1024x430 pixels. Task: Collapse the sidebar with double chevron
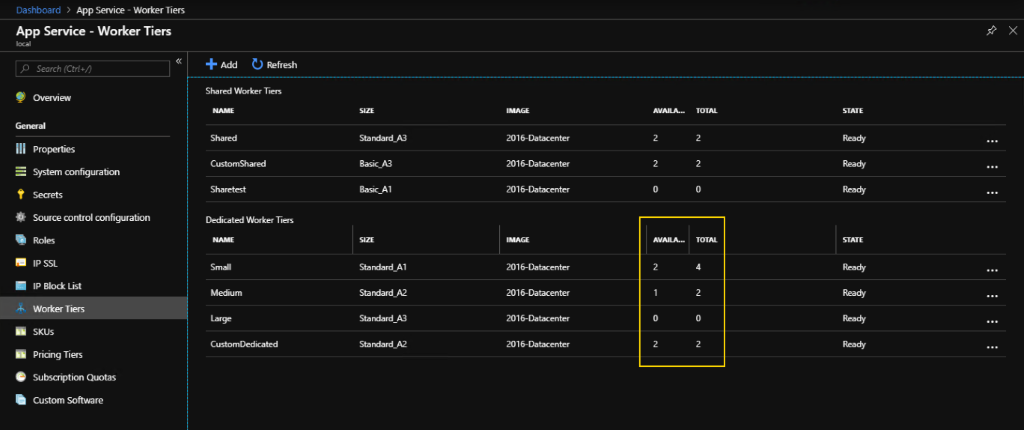[178, 61]
